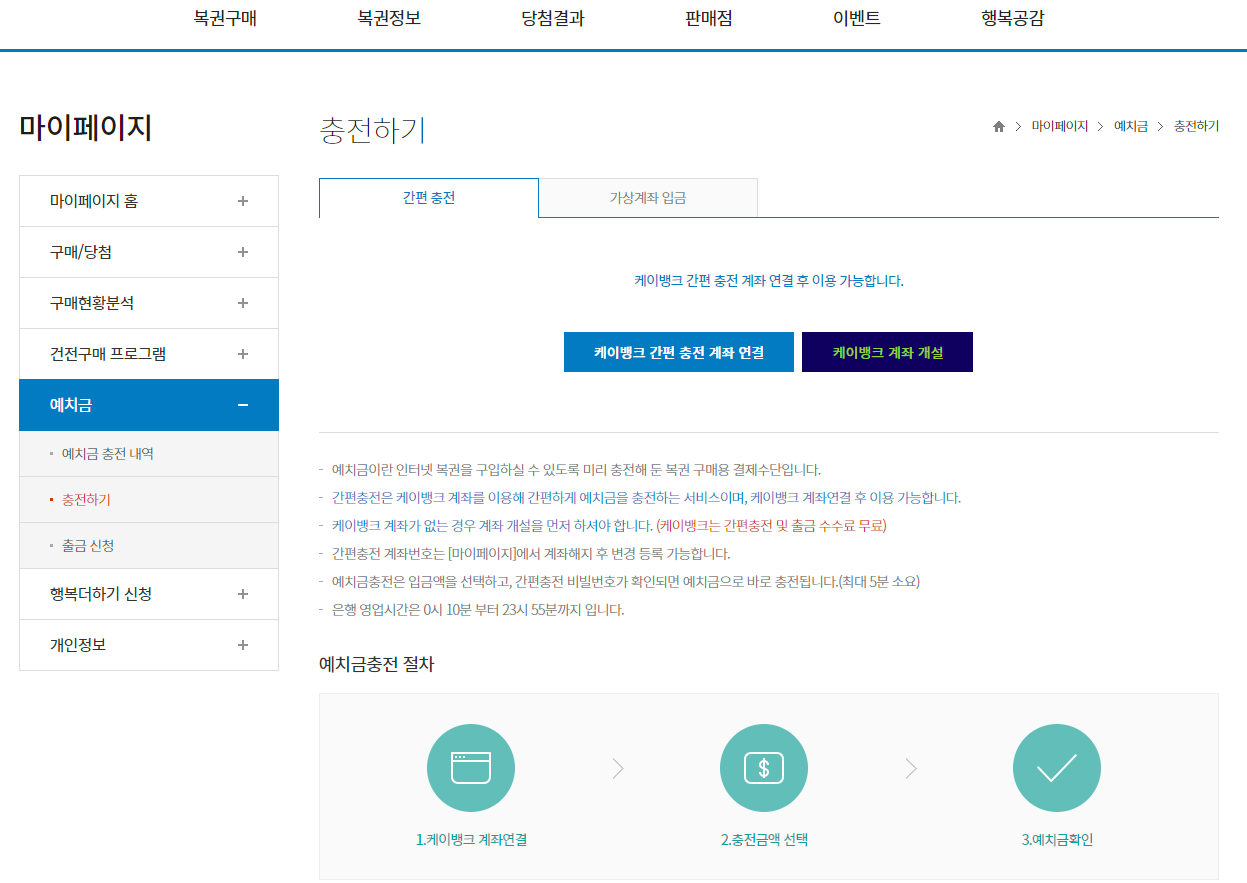The width and height of the screenshot is (1247, 883).
Task: Open the 판매점 menu
Action: pyautogui.click(x=707, y=17)
